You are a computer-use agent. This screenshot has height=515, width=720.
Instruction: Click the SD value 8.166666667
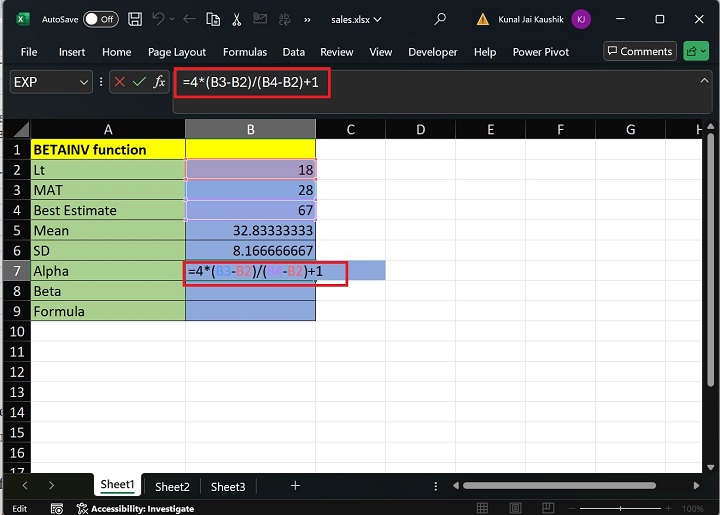(250, 251)
